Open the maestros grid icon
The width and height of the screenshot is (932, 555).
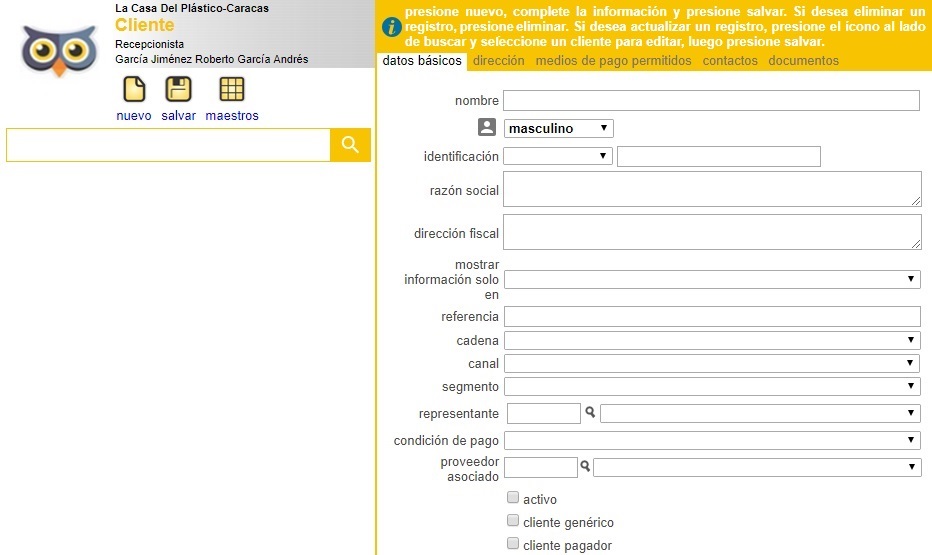point(232,89)
